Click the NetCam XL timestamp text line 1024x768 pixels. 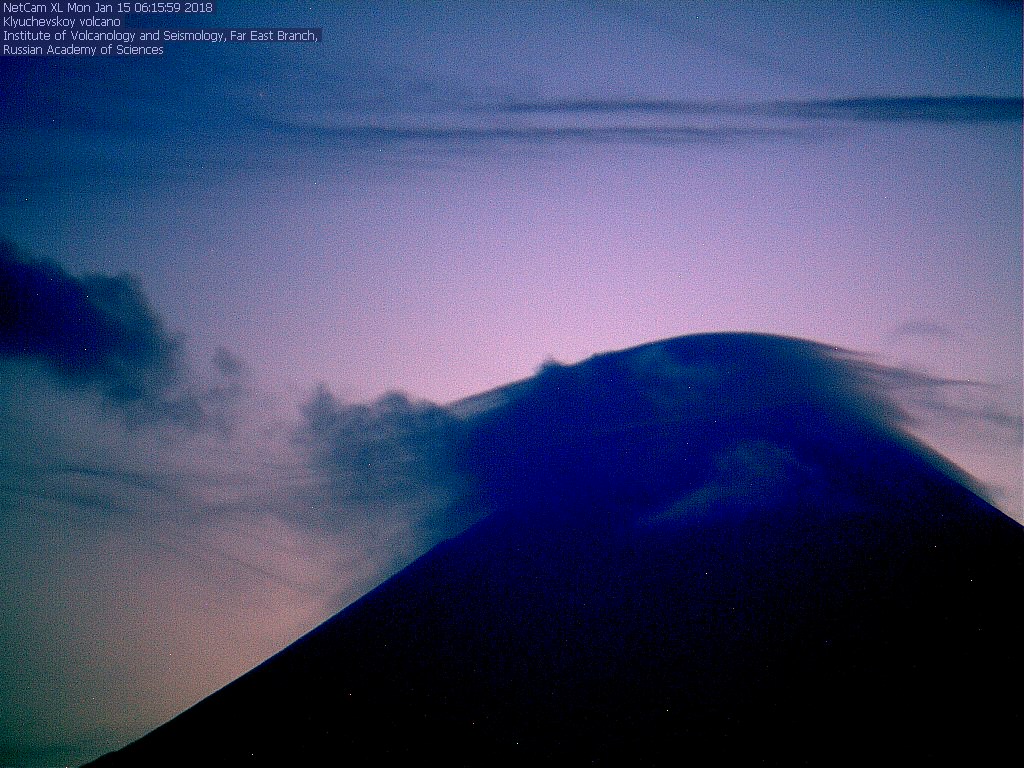[108, 8]
